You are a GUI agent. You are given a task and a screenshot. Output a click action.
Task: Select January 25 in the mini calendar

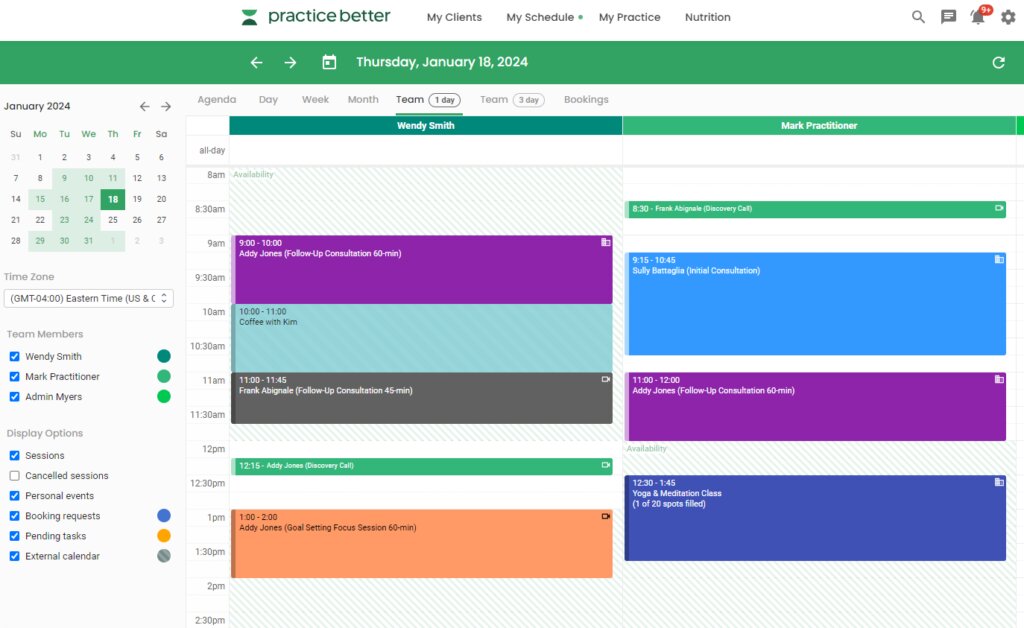coord(113,220)
